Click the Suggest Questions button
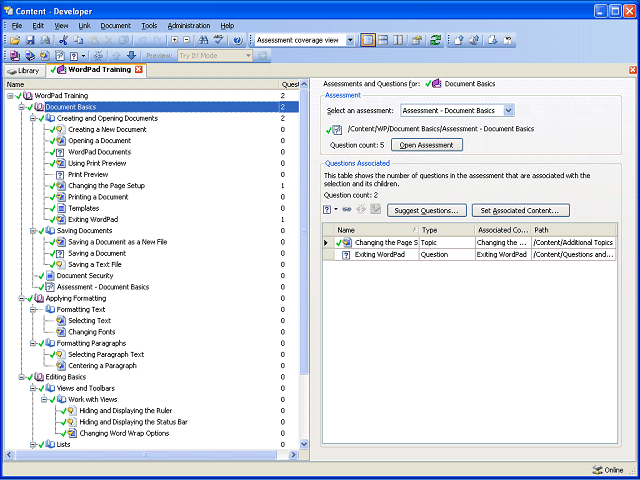This screenshot has height=480, width=640. (427, 211)
